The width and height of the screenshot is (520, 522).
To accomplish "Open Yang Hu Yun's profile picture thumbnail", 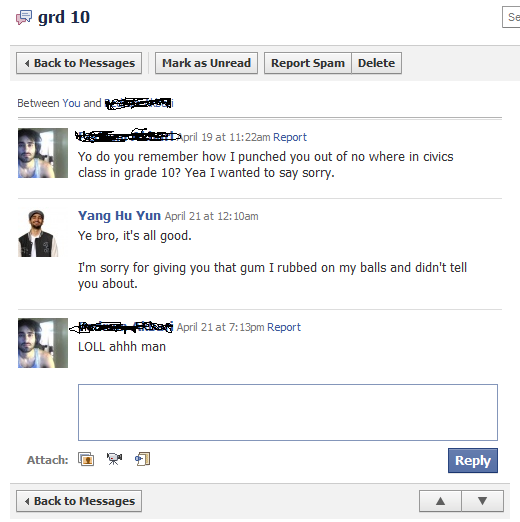I will tap(38, 233).
